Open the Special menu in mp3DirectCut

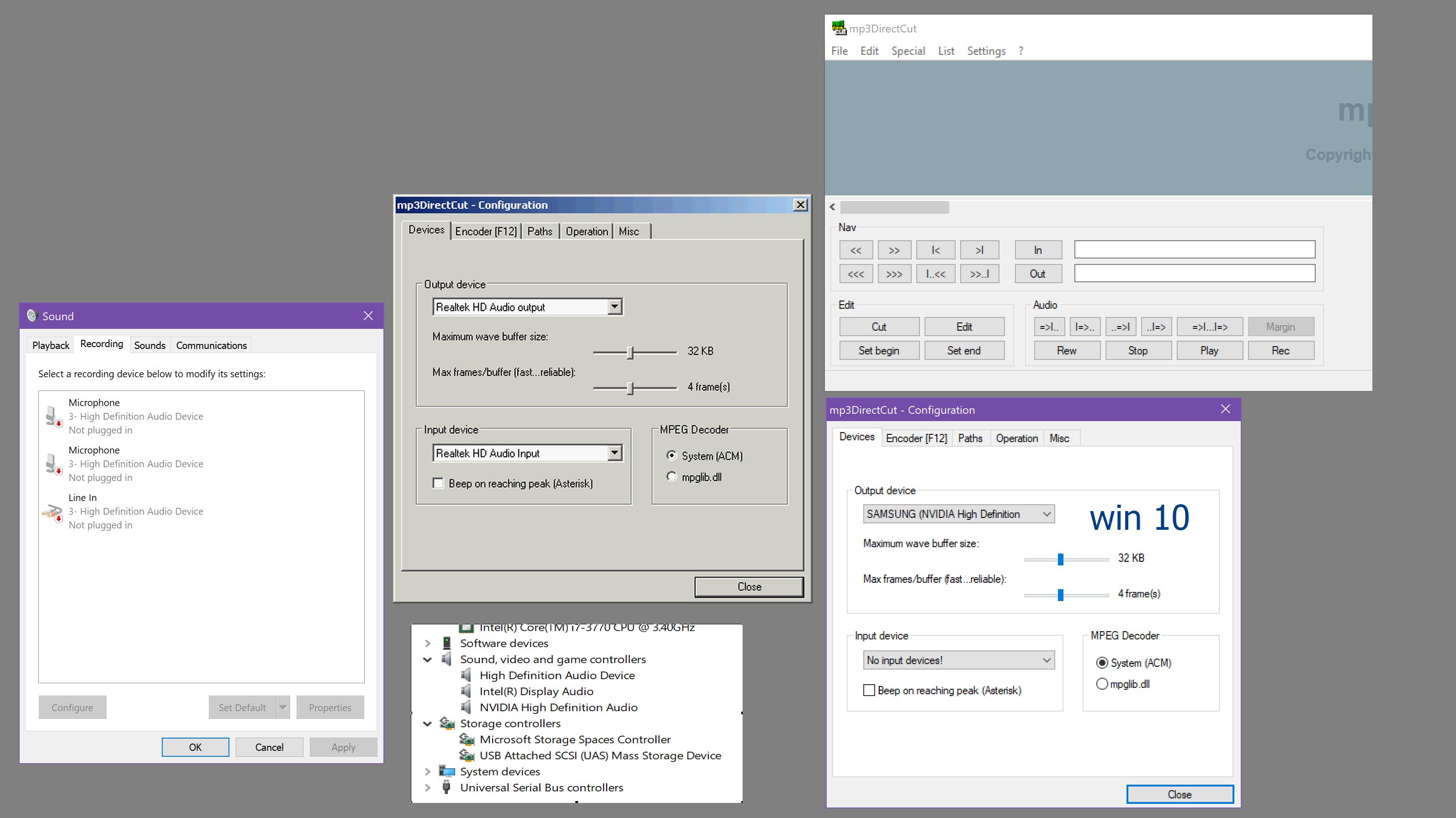[x=908, y=51]
